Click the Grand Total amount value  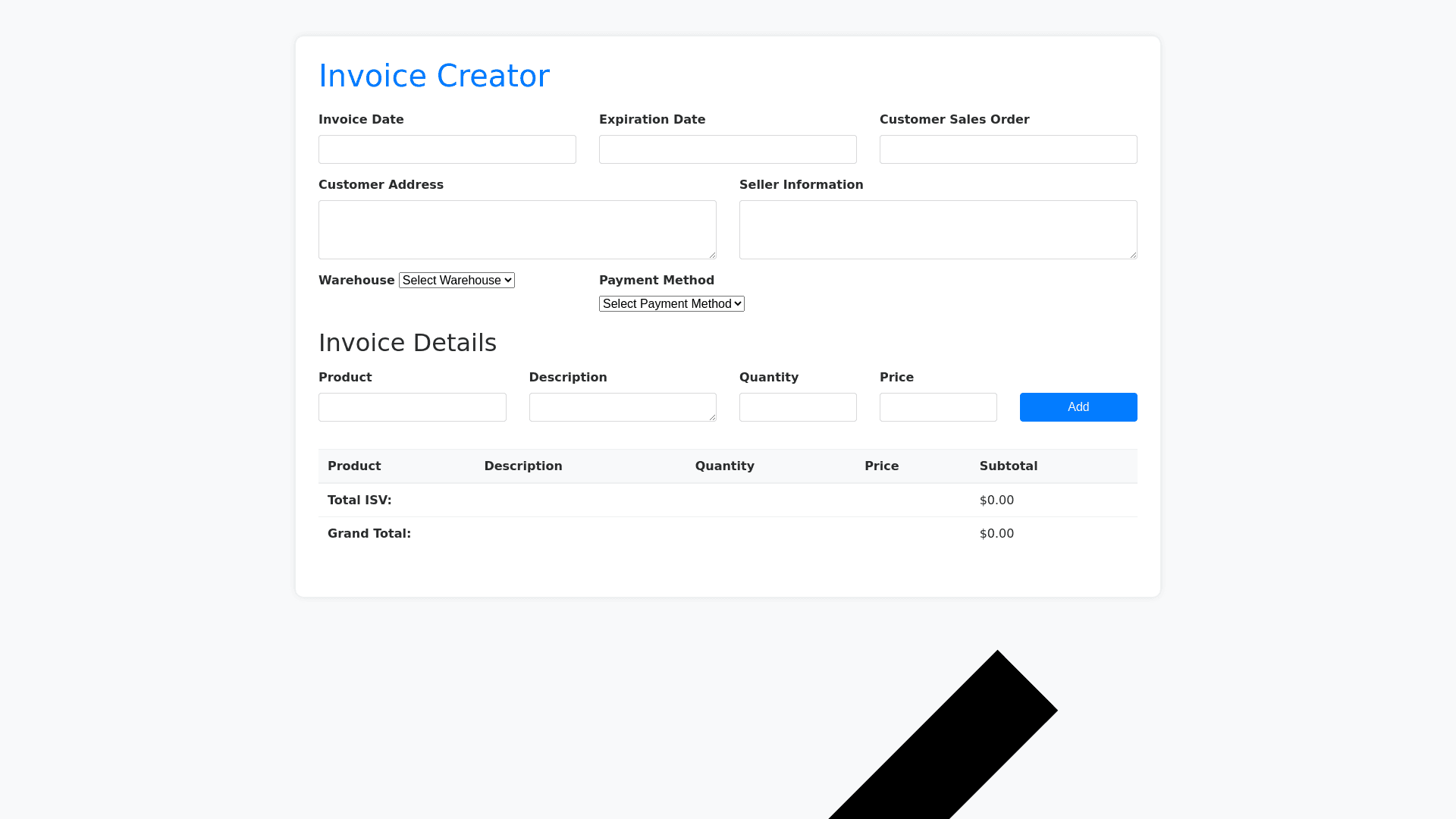tap(996, 534)
